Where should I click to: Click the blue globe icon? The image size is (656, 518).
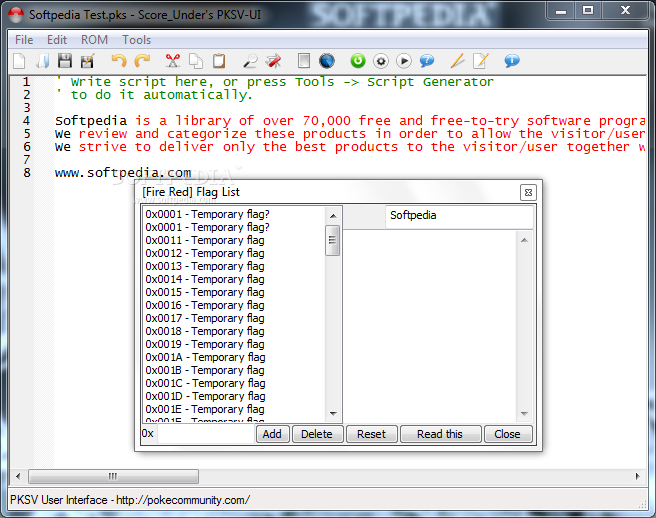(x=327, y=61)
